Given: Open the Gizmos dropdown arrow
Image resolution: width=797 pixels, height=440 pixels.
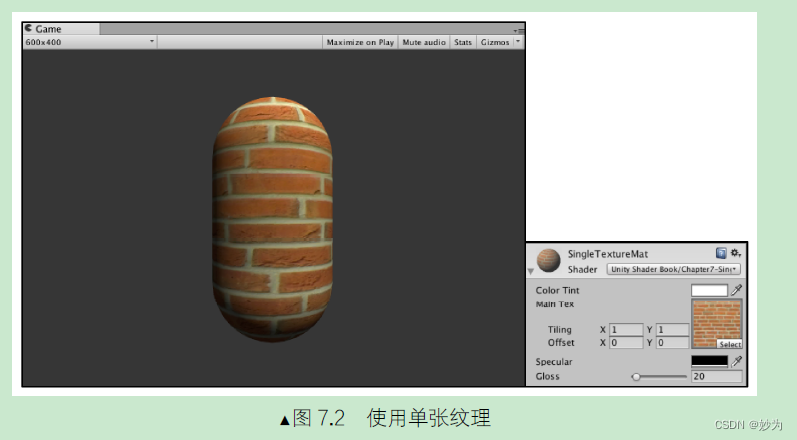Looking at the screenshot, I should click(x=518, y=42).
